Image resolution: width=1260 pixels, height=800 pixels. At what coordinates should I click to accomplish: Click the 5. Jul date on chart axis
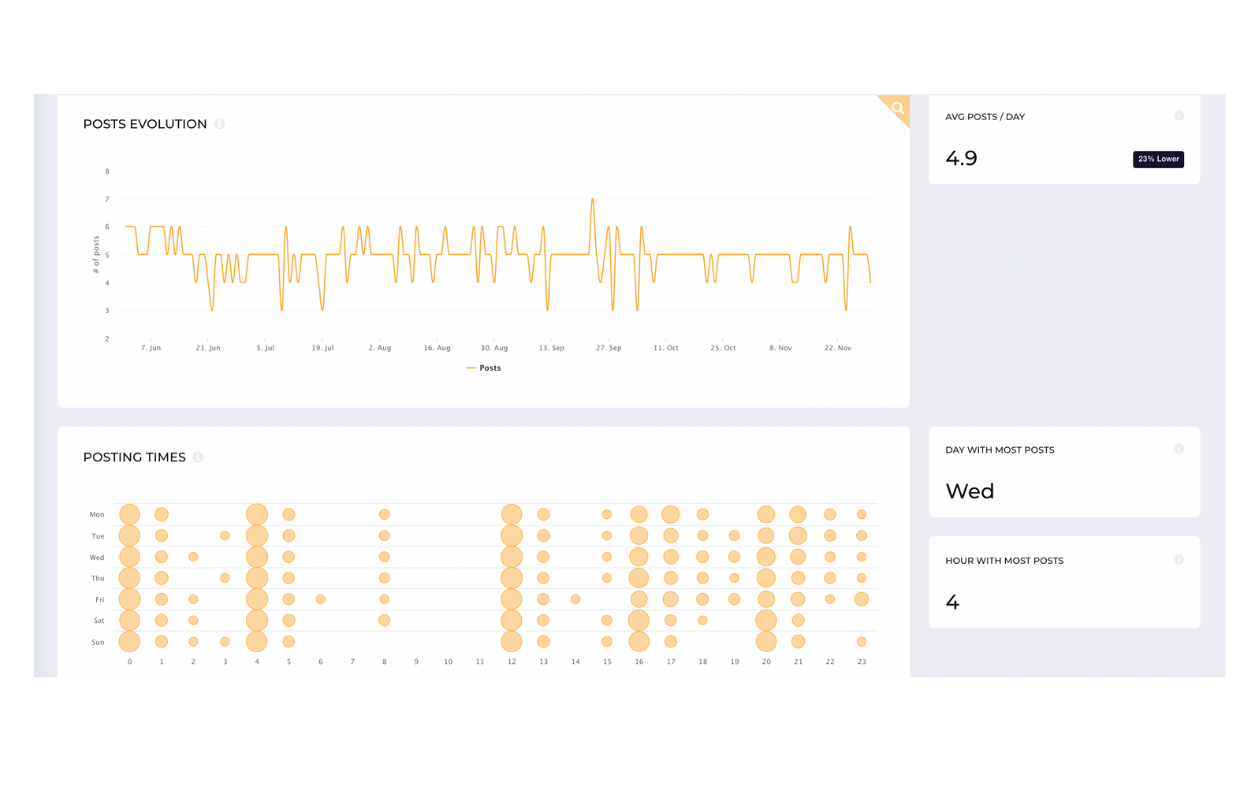265,348
